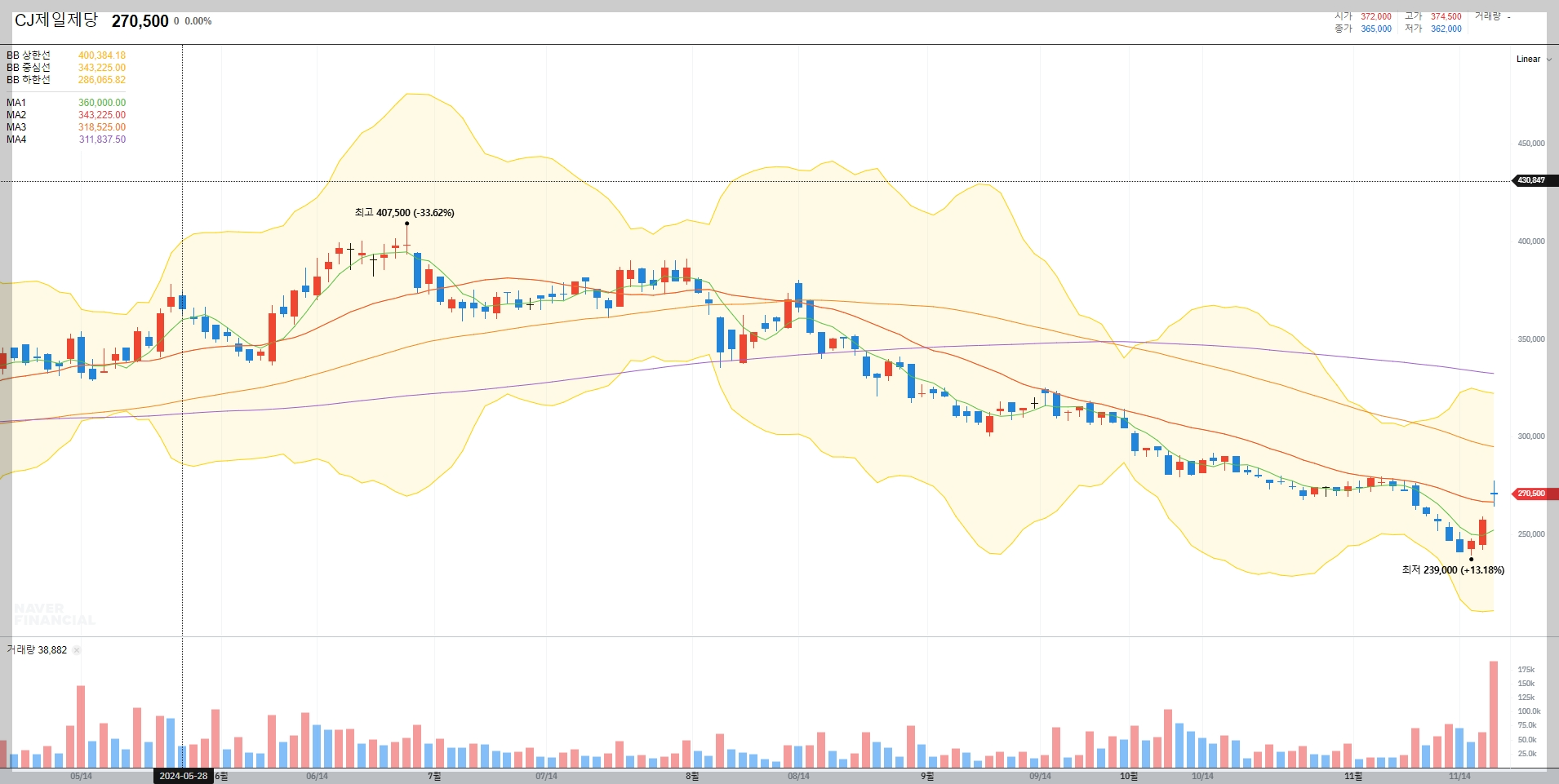Viewport: 1559px width, 784px height.
Task: Click the 300,000 price axis label
Action: coord(1531,436)
